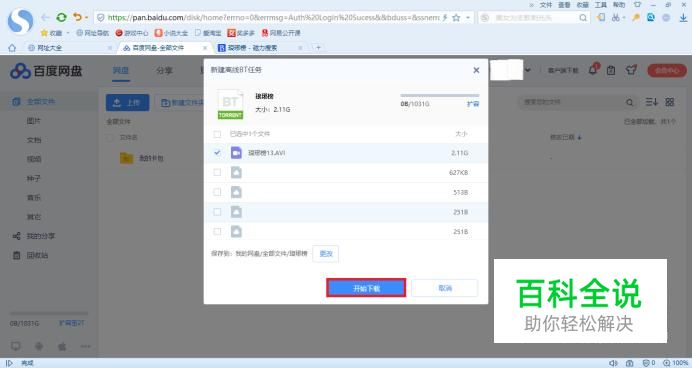
Task: Click the lightning speed mode icon
Action: point(445,18)
